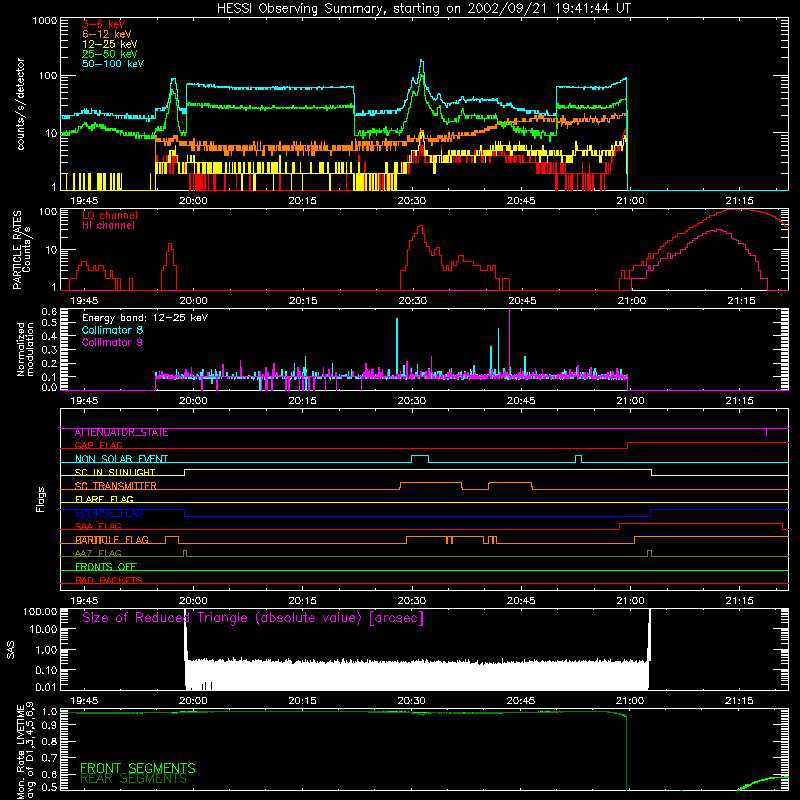
Task: Click the LO channel legend label
Action: point(110,215)
